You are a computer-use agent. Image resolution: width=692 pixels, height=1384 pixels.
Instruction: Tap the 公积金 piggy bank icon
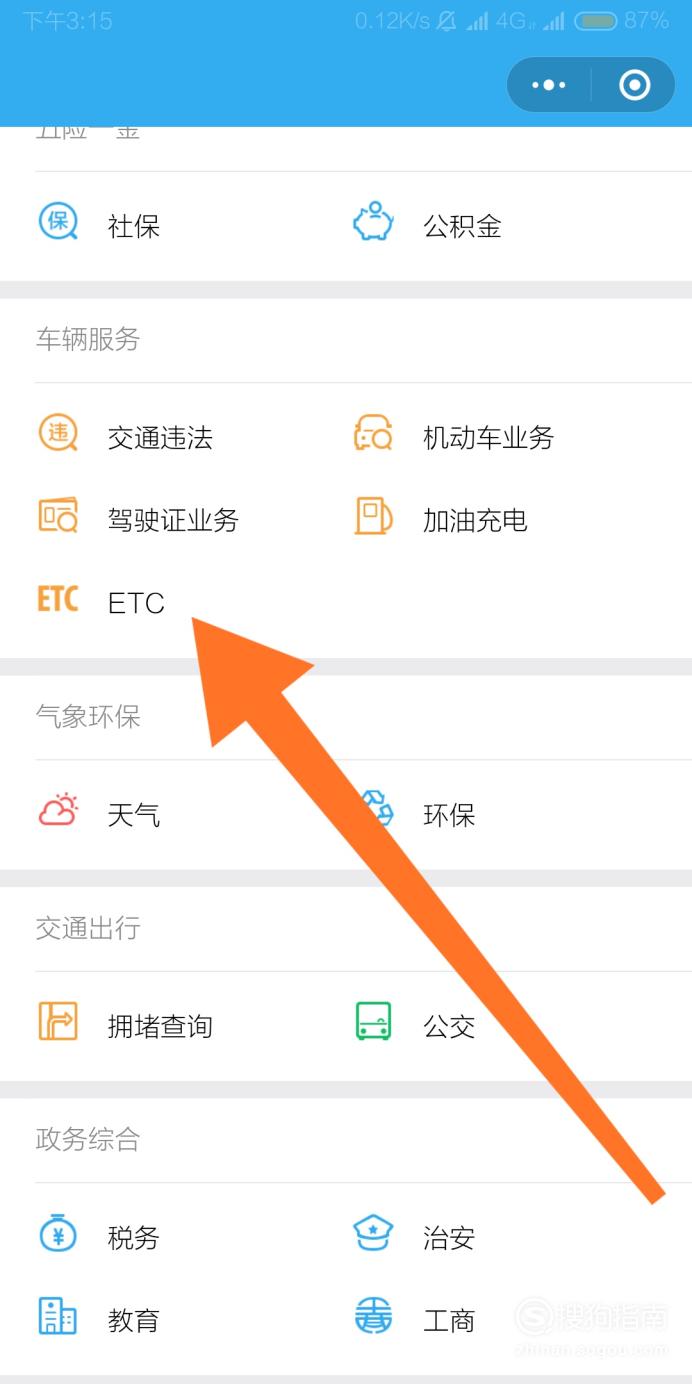point(373,221)
